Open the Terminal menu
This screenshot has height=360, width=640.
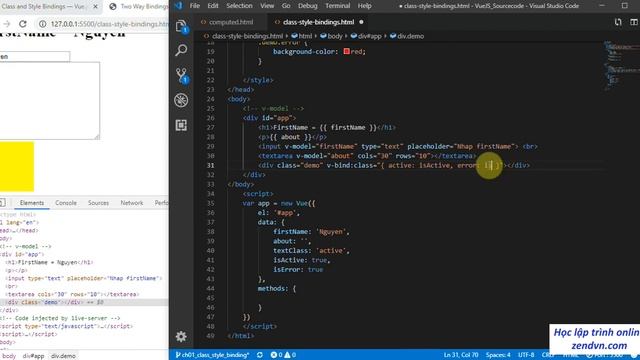338,6
